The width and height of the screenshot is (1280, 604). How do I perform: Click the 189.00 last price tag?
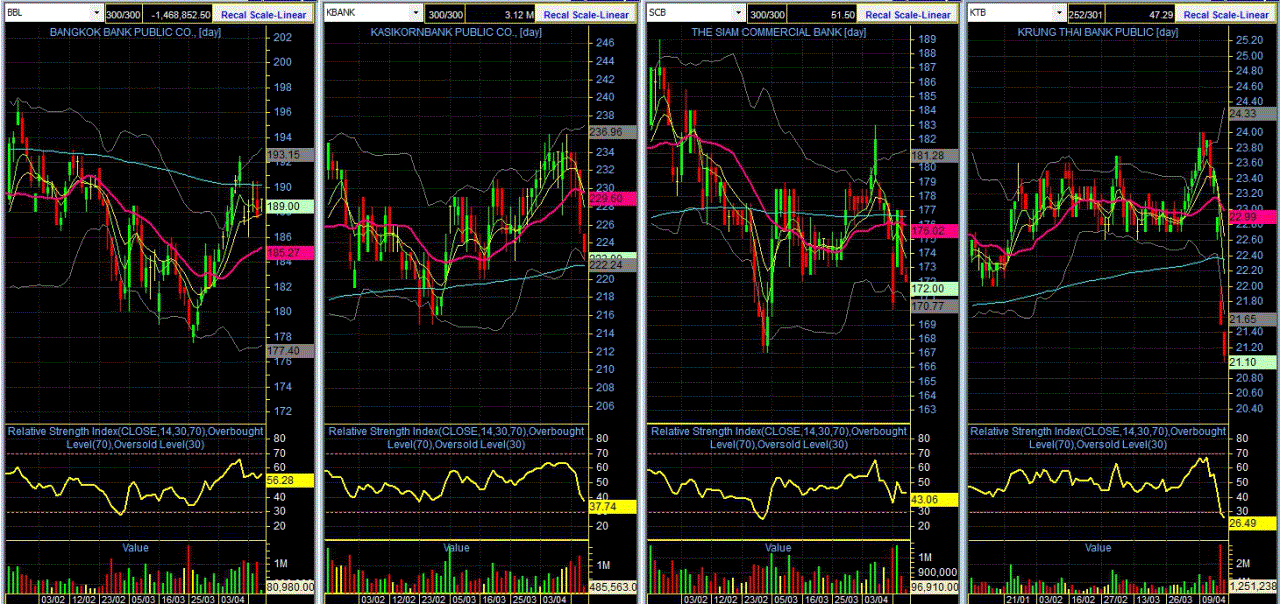click(289, 206)
